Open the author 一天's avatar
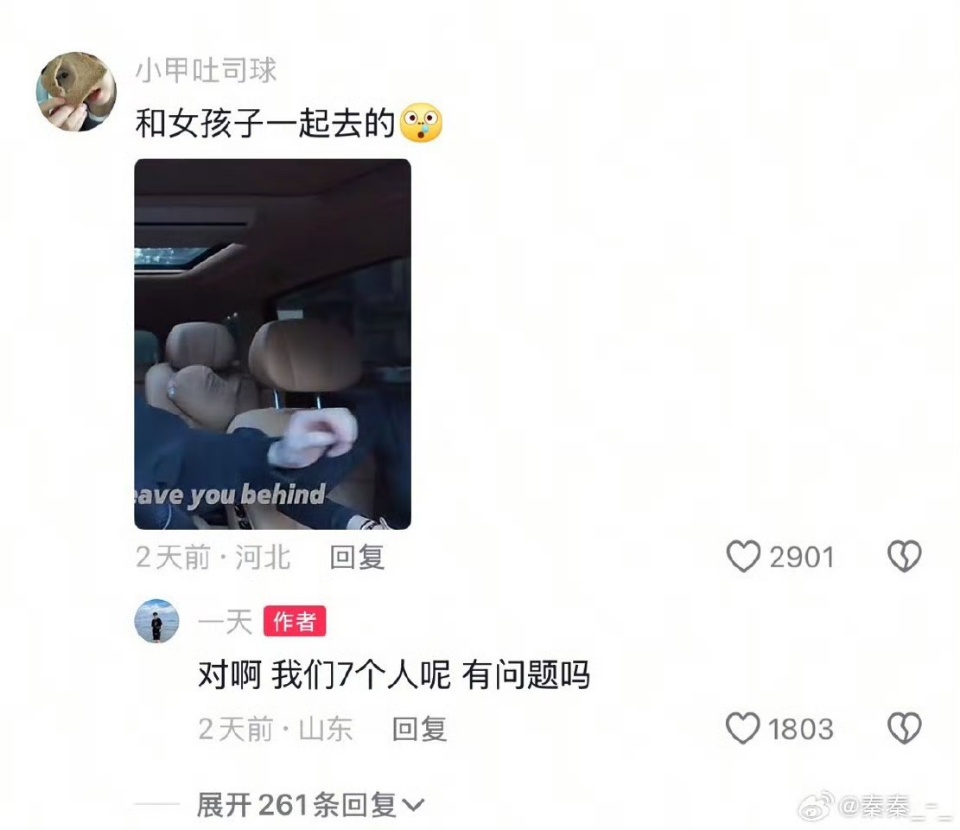This screenshot has width=960, height=830. 157,621
